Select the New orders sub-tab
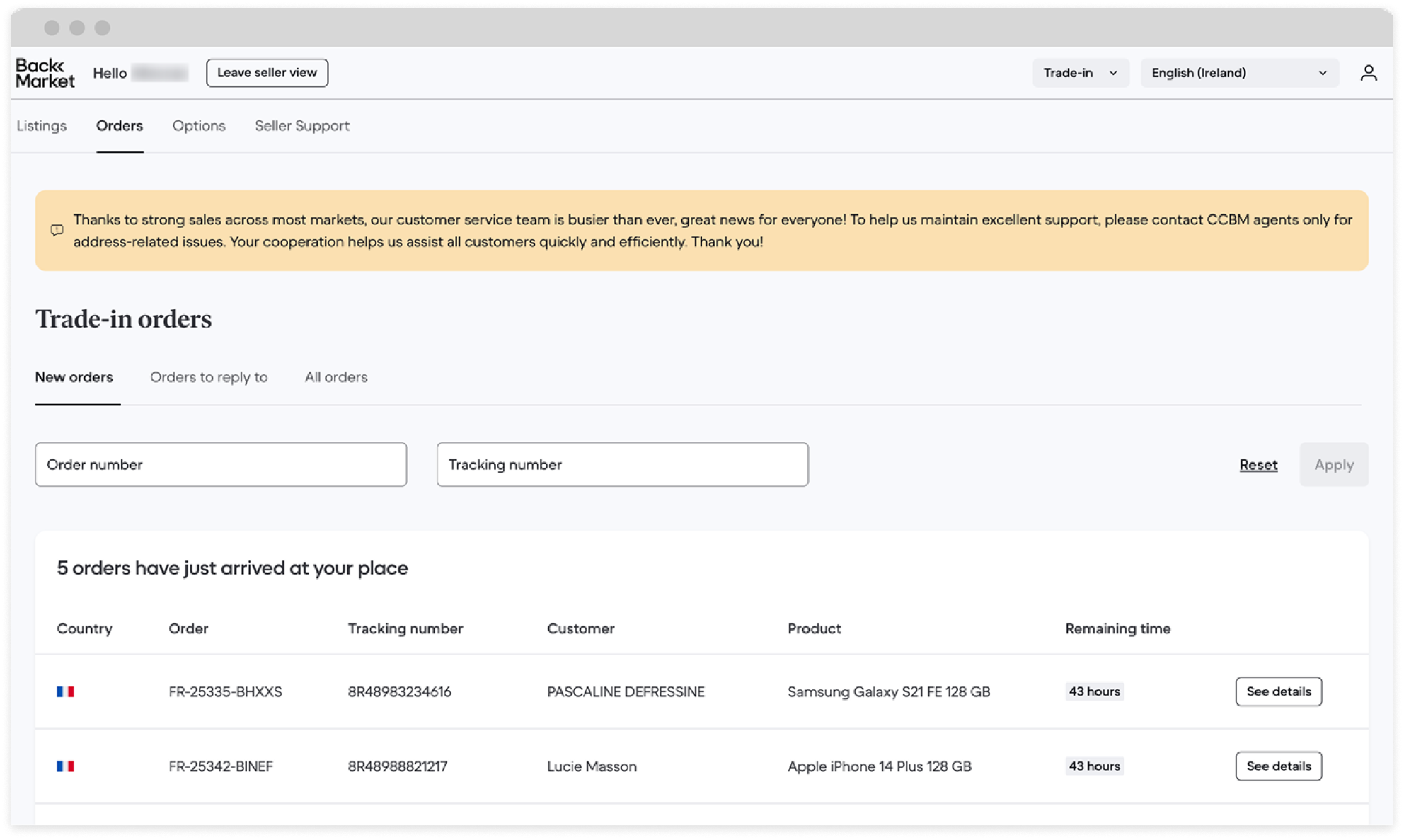 click(74, 377)
